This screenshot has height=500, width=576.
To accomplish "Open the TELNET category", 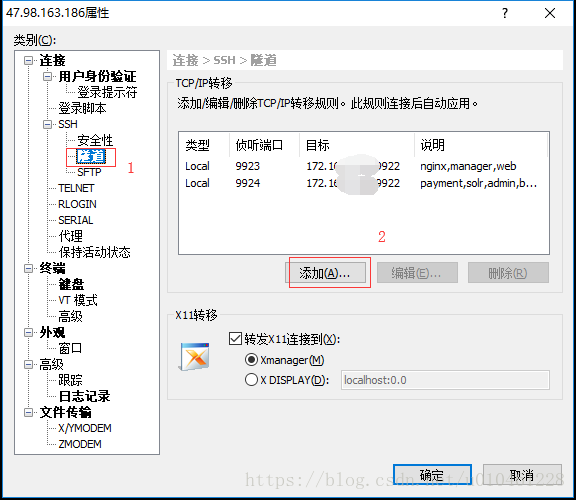I will [x=76, y=188].
